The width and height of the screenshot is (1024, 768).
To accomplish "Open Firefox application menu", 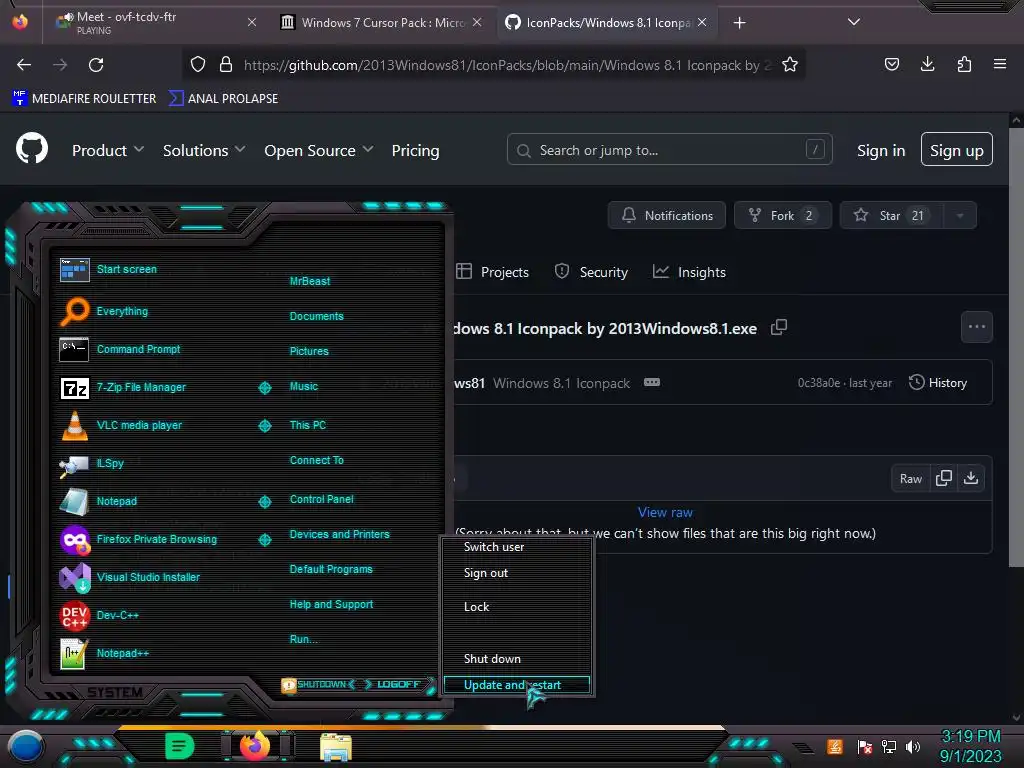I will pos(1000,64).
